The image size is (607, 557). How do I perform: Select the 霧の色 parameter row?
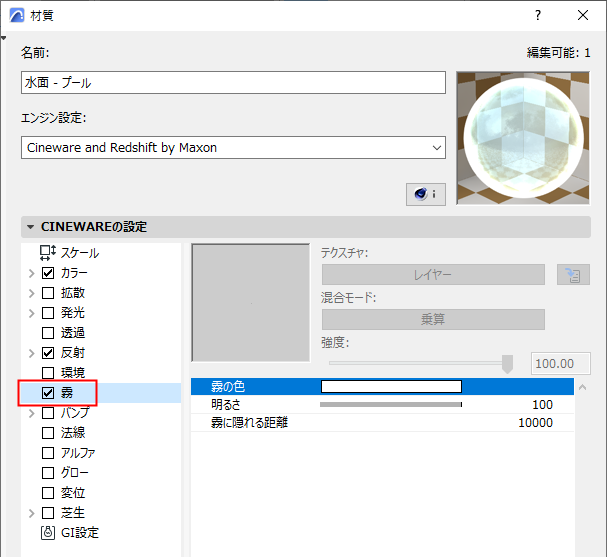pos(382,386)
